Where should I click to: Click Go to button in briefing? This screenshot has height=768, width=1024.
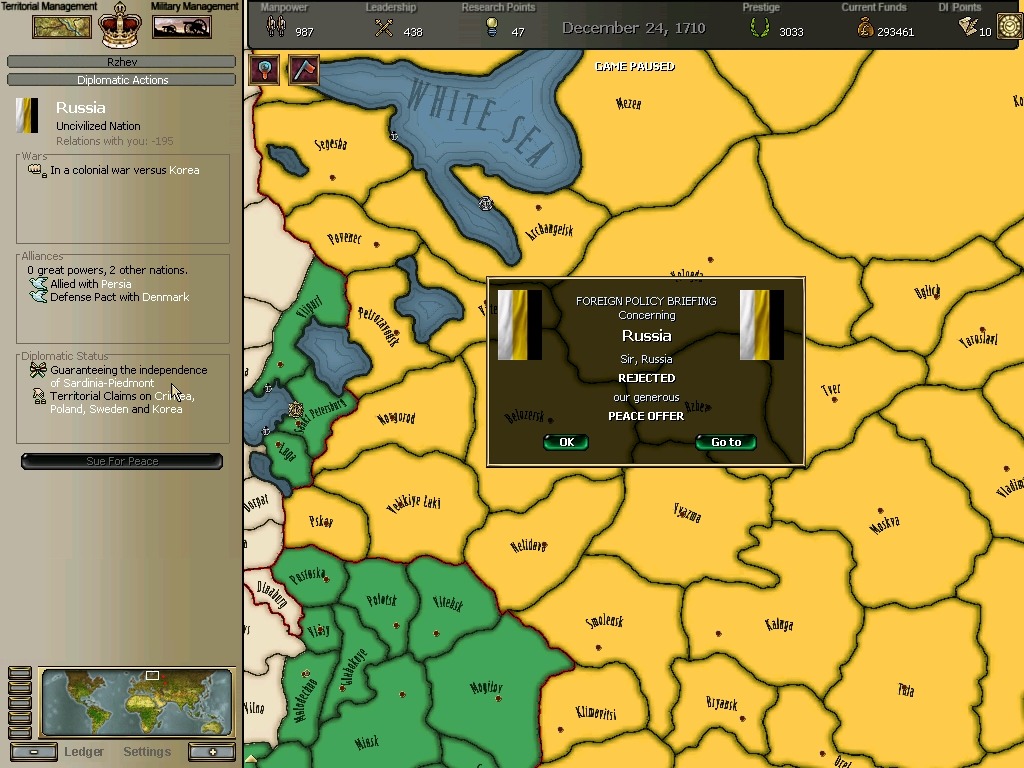coord(726,442)
